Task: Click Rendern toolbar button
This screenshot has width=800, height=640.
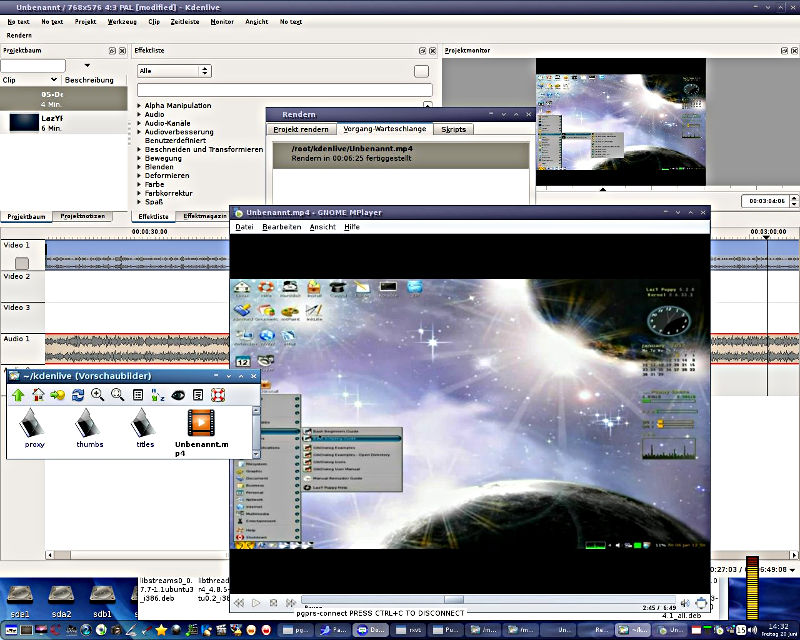Action: (19, 36)
